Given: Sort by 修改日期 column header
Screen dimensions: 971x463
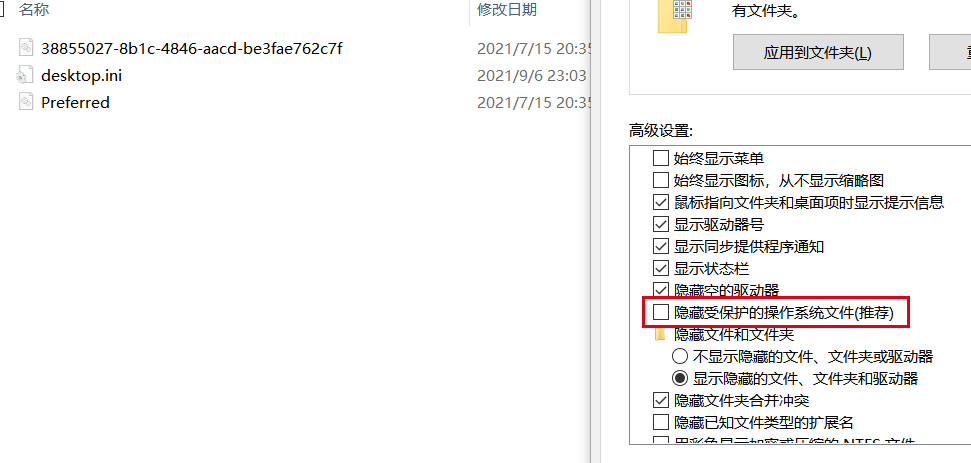Looking at the screenshot, I should pyautogui.click(x=507, y=9).
